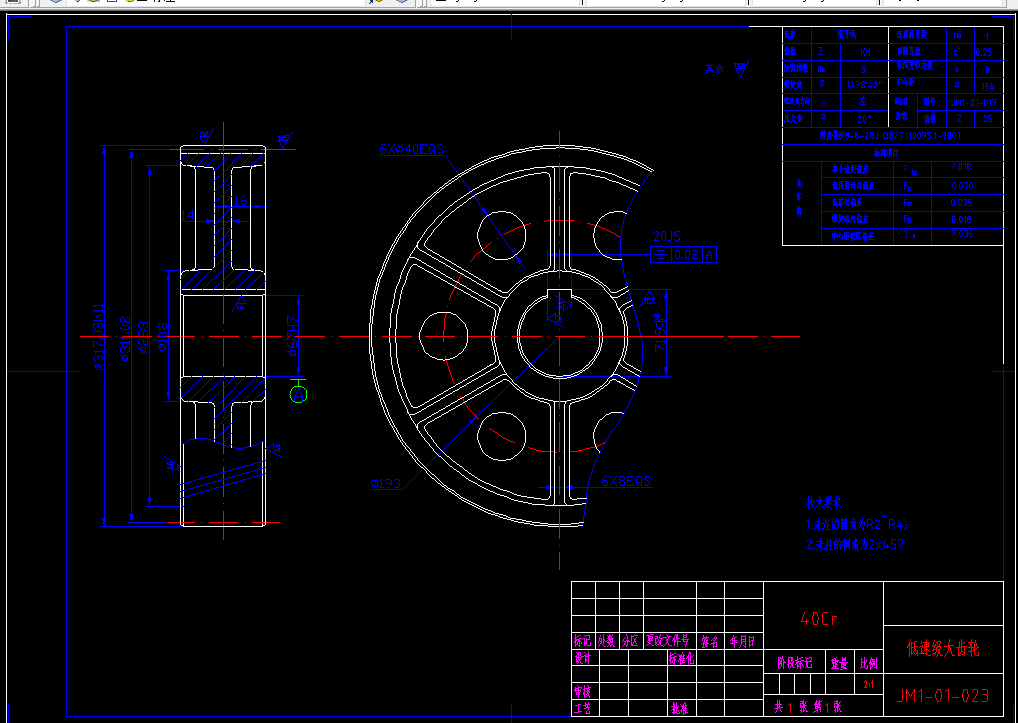Screen dimensions: 1018x723
Task: Select the c* coefficient value 0.25
Action: click(984, 53)
